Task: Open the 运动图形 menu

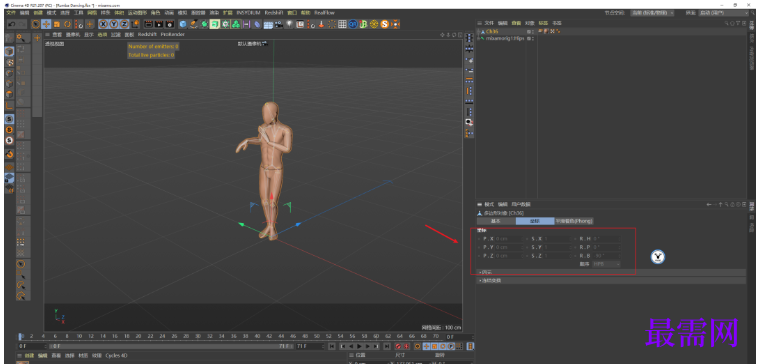Action: [137, 13]
